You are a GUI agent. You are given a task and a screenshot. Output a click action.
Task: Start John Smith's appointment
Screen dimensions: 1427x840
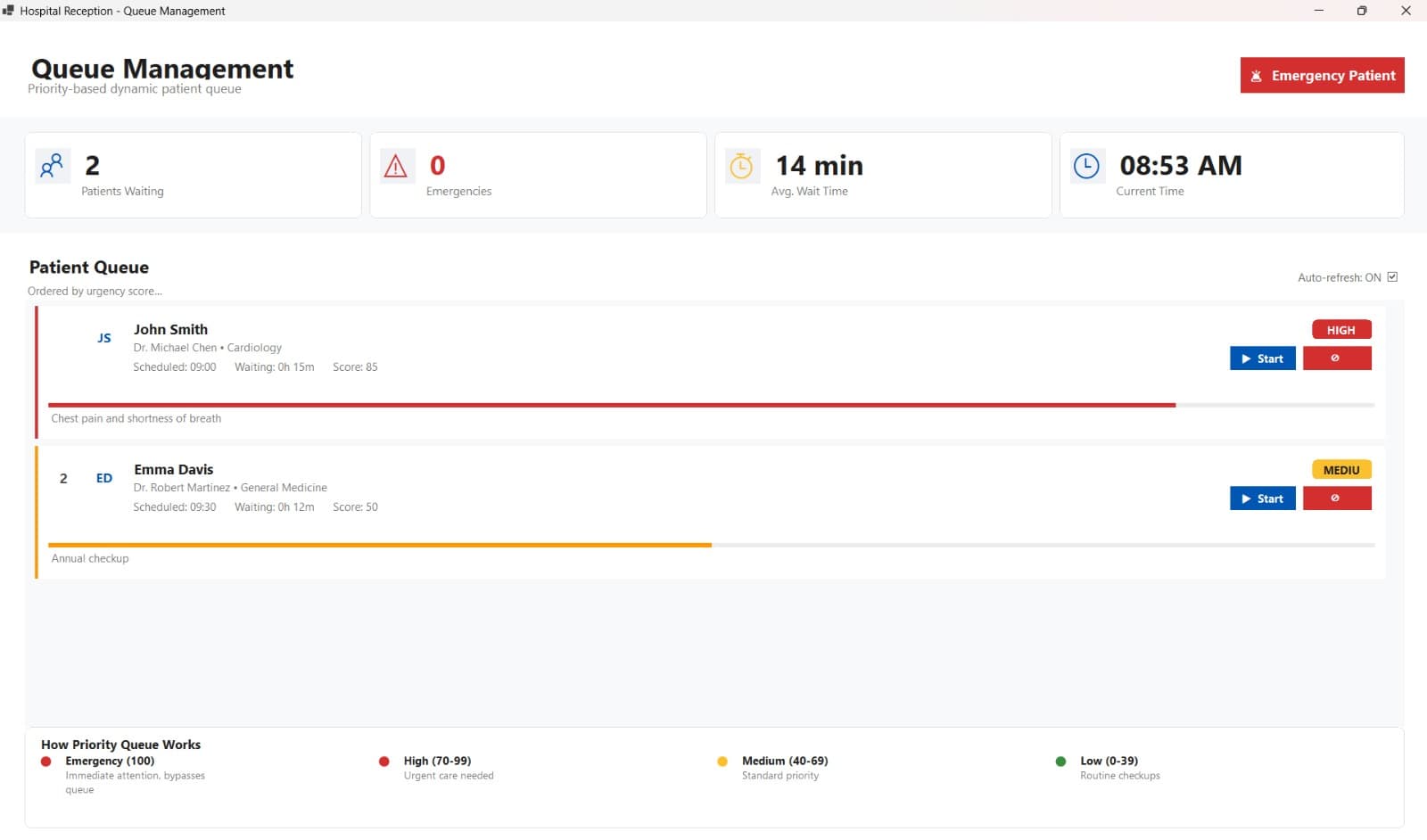pyautogui.click(x=1263, y=358)
